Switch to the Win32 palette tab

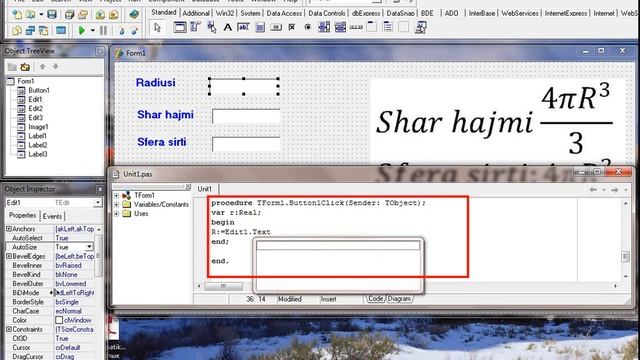tap(225, 13)
